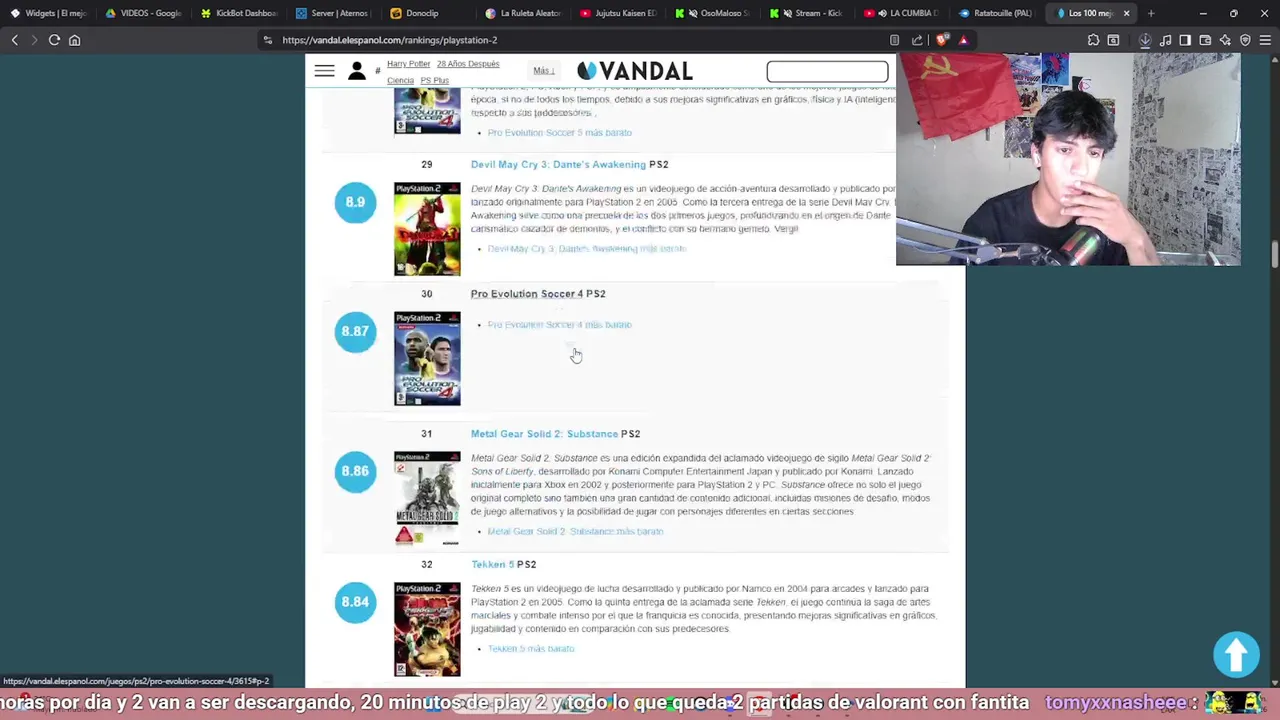Open Tekken 5 más barato link
This screenshot has height=720, width=1280.
[531, 649]
